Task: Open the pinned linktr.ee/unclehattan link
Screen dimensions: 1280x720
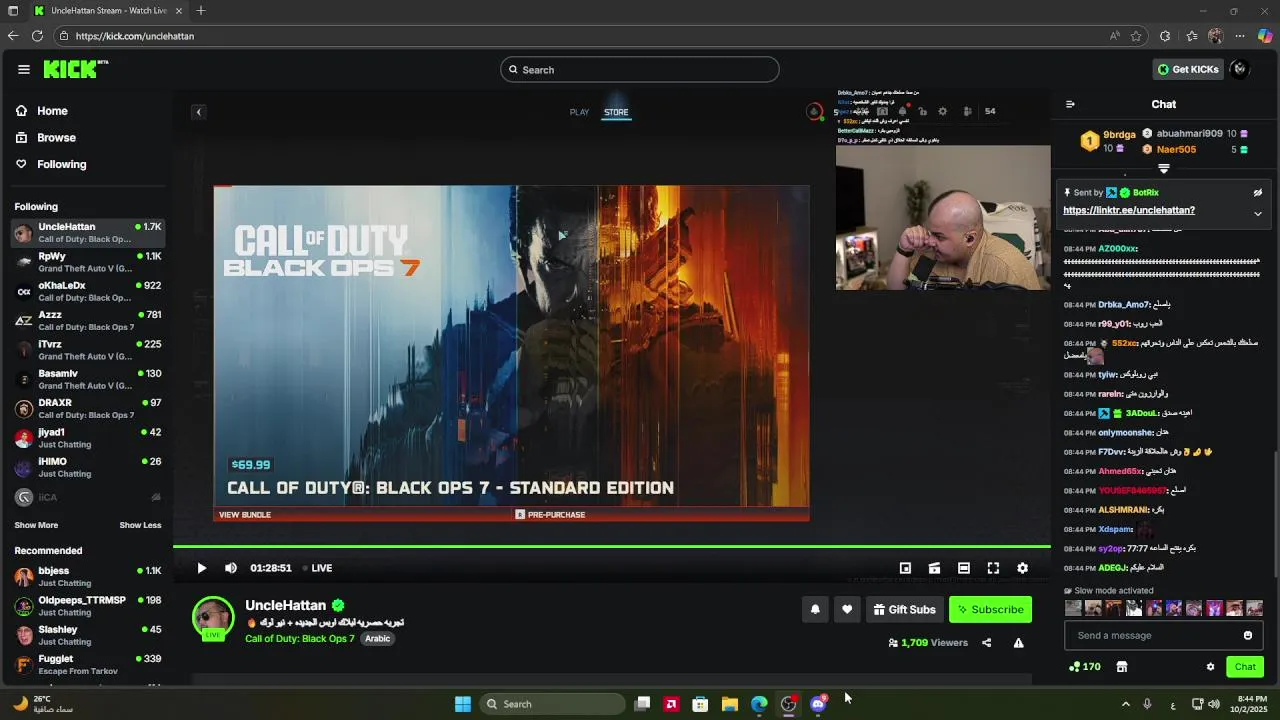Action: 1128,211
